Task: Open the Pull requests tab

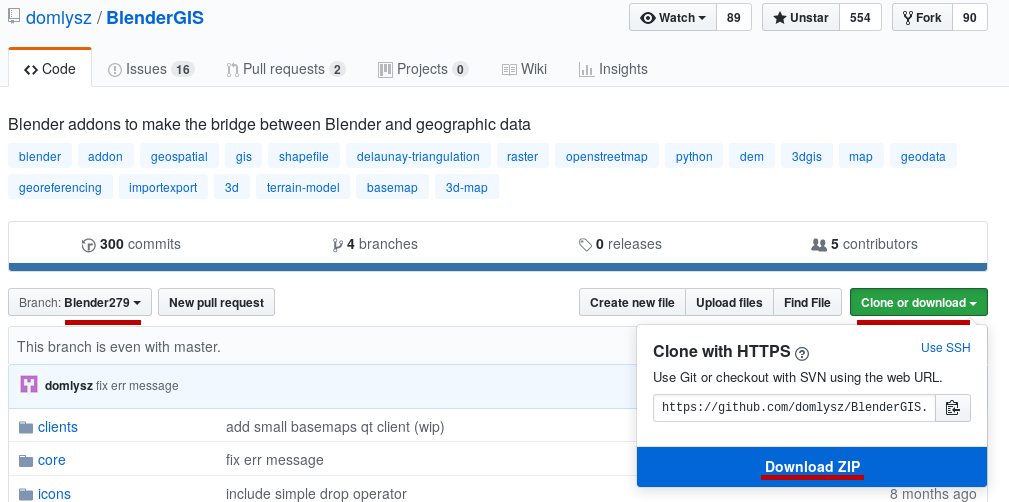Action: (x=286, y=69)
